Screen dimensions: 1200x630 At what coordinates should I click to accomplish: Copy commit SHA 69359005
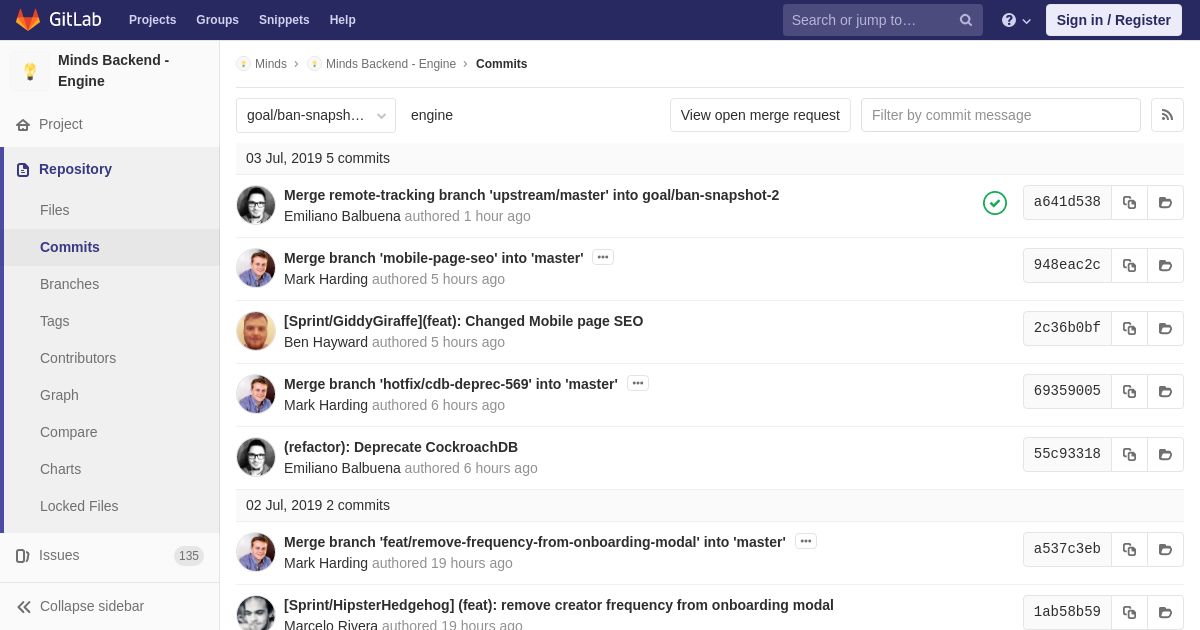pyautogui.click(x=1129, y=391)
